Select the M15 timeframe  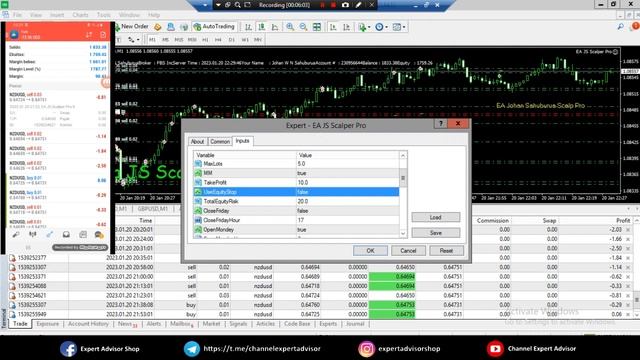(x=179, y=40)
